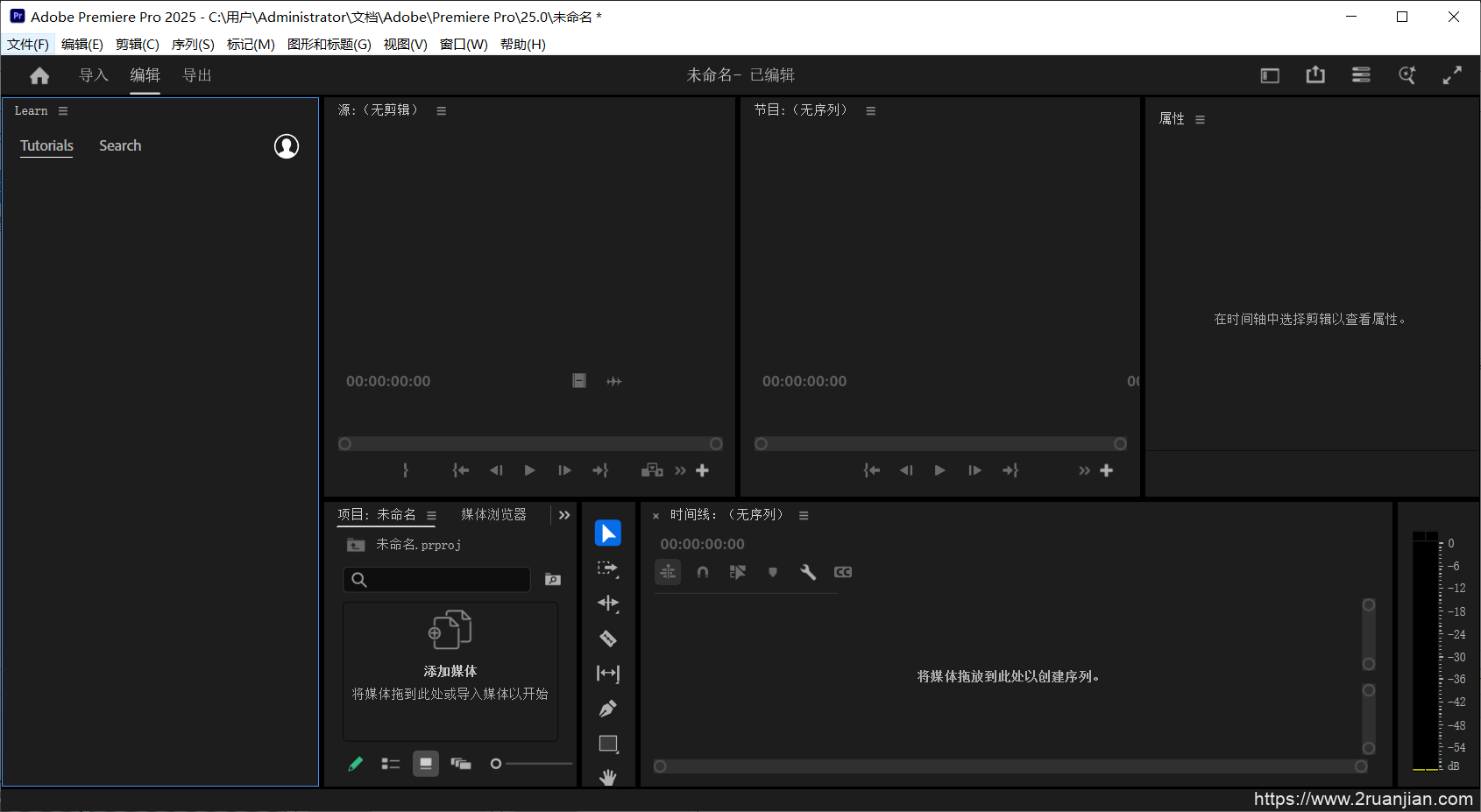Open Timeline panel menu

click(x=804, y=516)
